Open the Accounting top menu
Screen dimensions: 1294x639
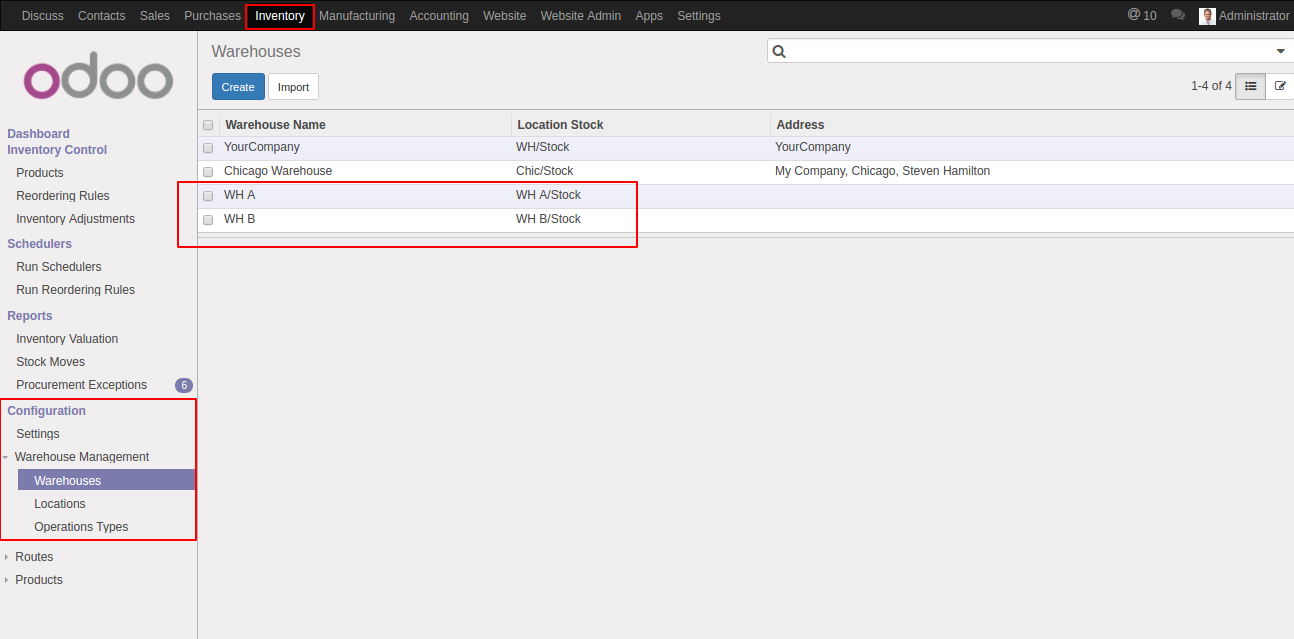coord(439,16)
